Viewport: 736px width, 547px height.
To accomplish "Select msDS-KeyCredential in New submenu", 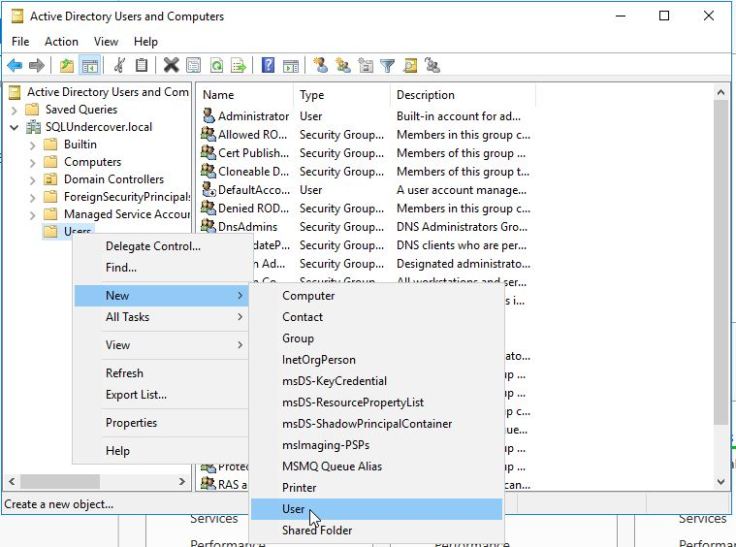I will pos(376,381).
